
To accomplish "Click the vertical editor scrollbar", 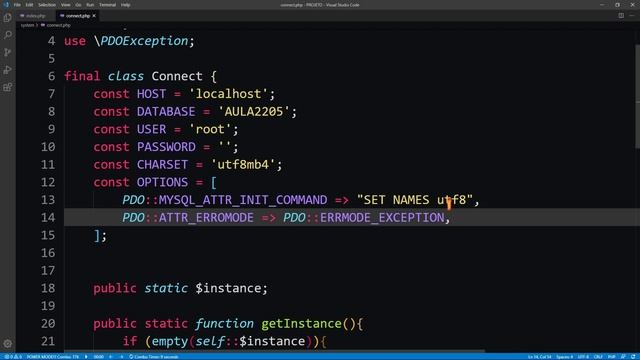I will (637, 96).
